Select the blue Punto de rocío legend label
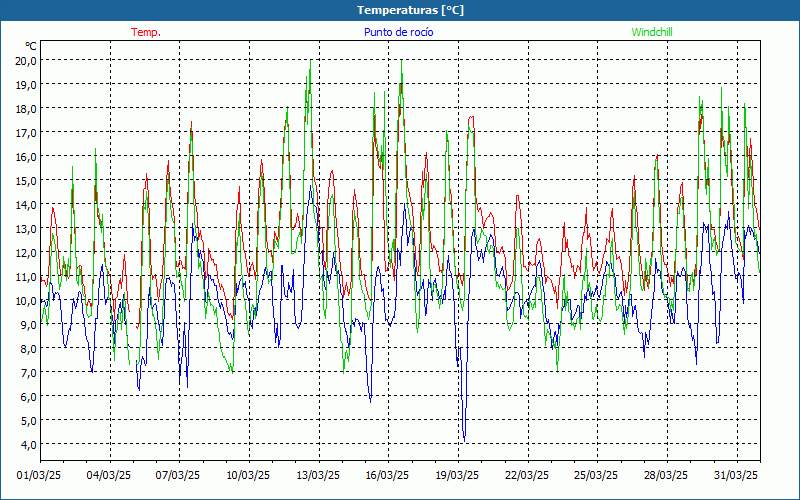The height and width of the screenshot is (500, 800). pyautogui.click(x=398, y=32)
